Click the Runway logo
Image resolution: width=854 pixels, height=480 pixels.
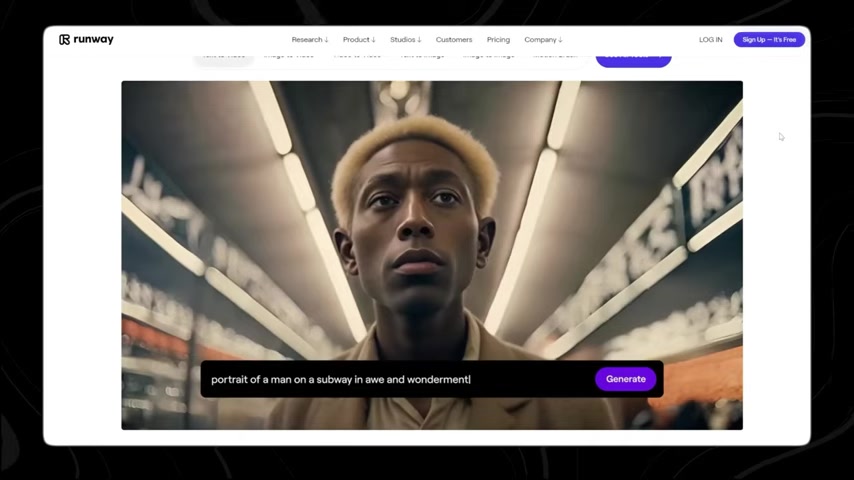coord(86,39)
